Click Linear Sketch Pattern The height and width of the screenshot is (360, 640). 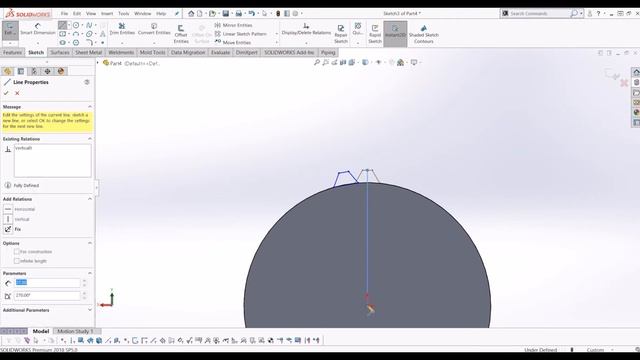(x=240, y=34)
